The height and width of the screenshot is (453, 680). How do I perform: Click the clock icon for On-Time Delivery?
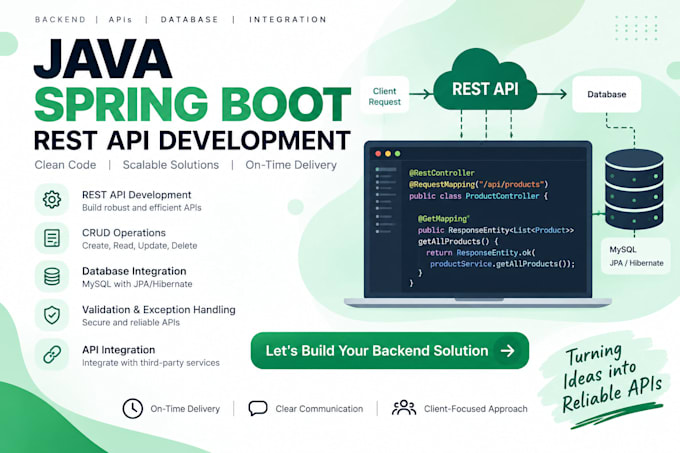point(132,408)
